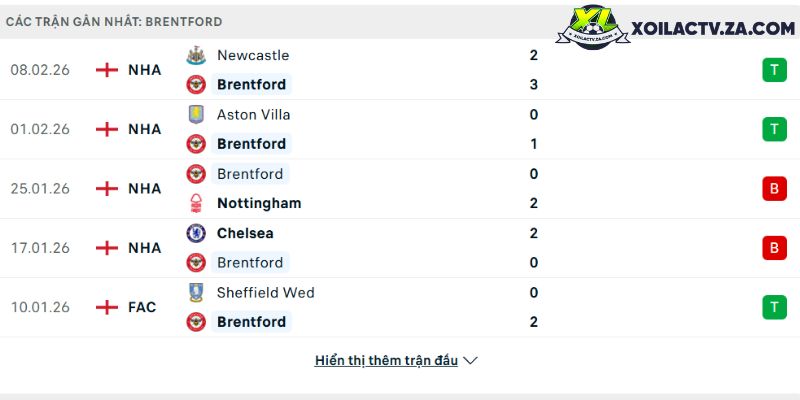Click the Aston Villa club crest
This screenshot has width=800, height=400.
coord(196,115)
